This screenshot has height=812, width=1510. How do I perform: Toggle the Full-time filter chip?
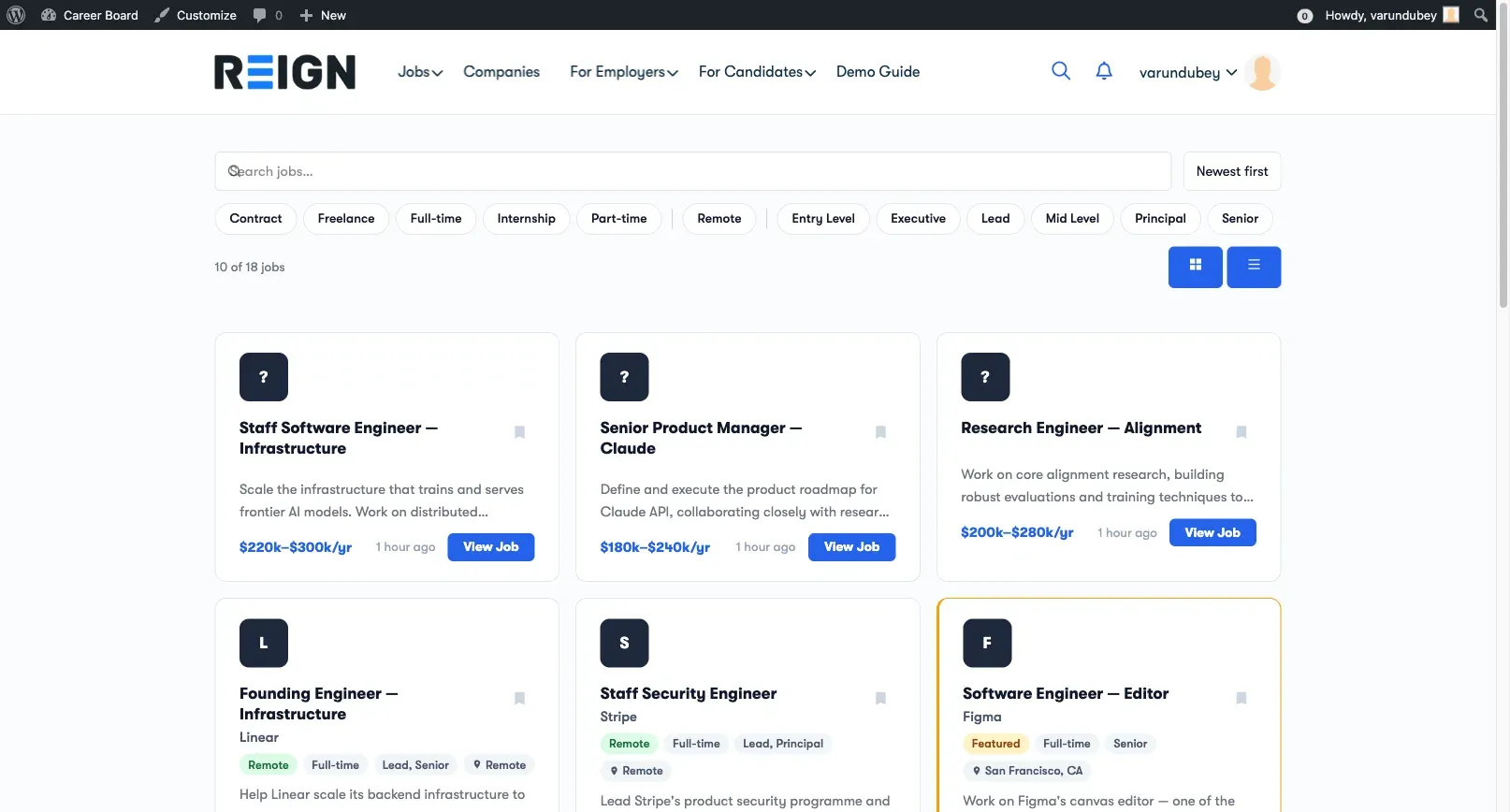(436, 219)
